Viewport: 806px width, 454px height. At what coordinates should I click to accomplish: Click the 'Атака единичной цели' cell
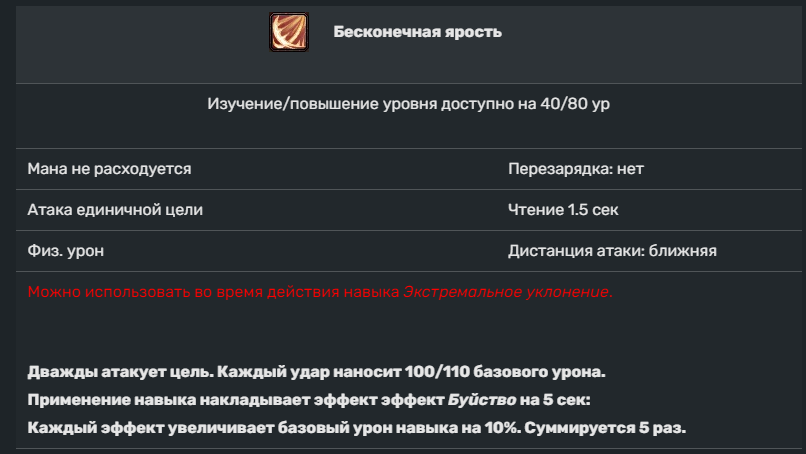click(x=114, y=210)
